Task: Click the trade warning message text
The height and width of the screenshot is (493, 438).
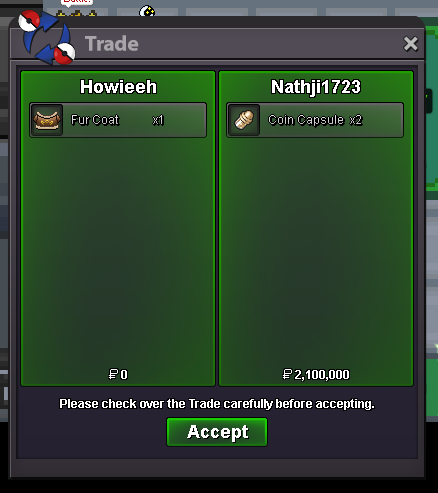Action: [217, 404]
